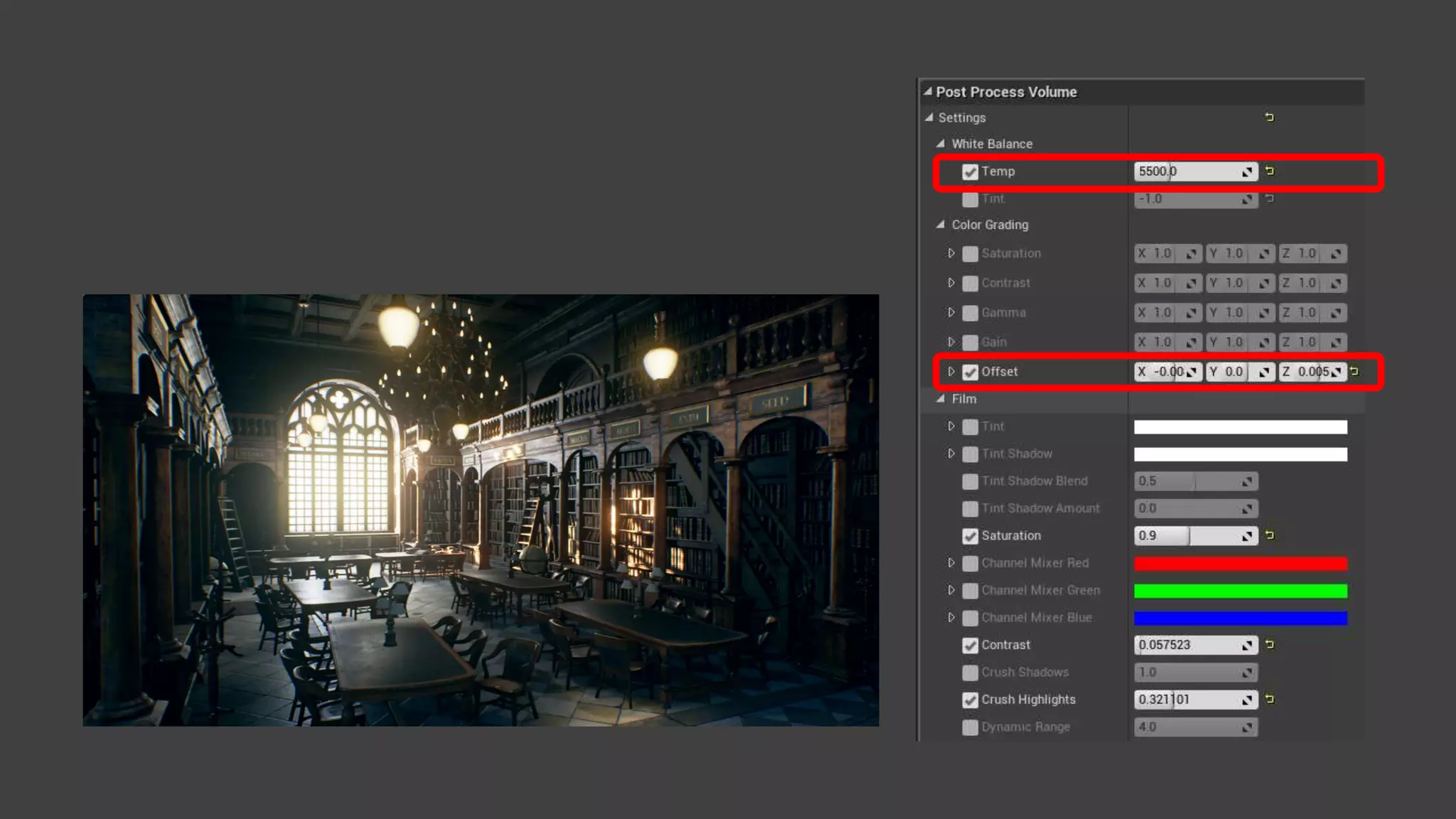Enable the White Balance Tint checkbox
The width and height of the screenshot is (1456, 819).
(x=970, y=199)
